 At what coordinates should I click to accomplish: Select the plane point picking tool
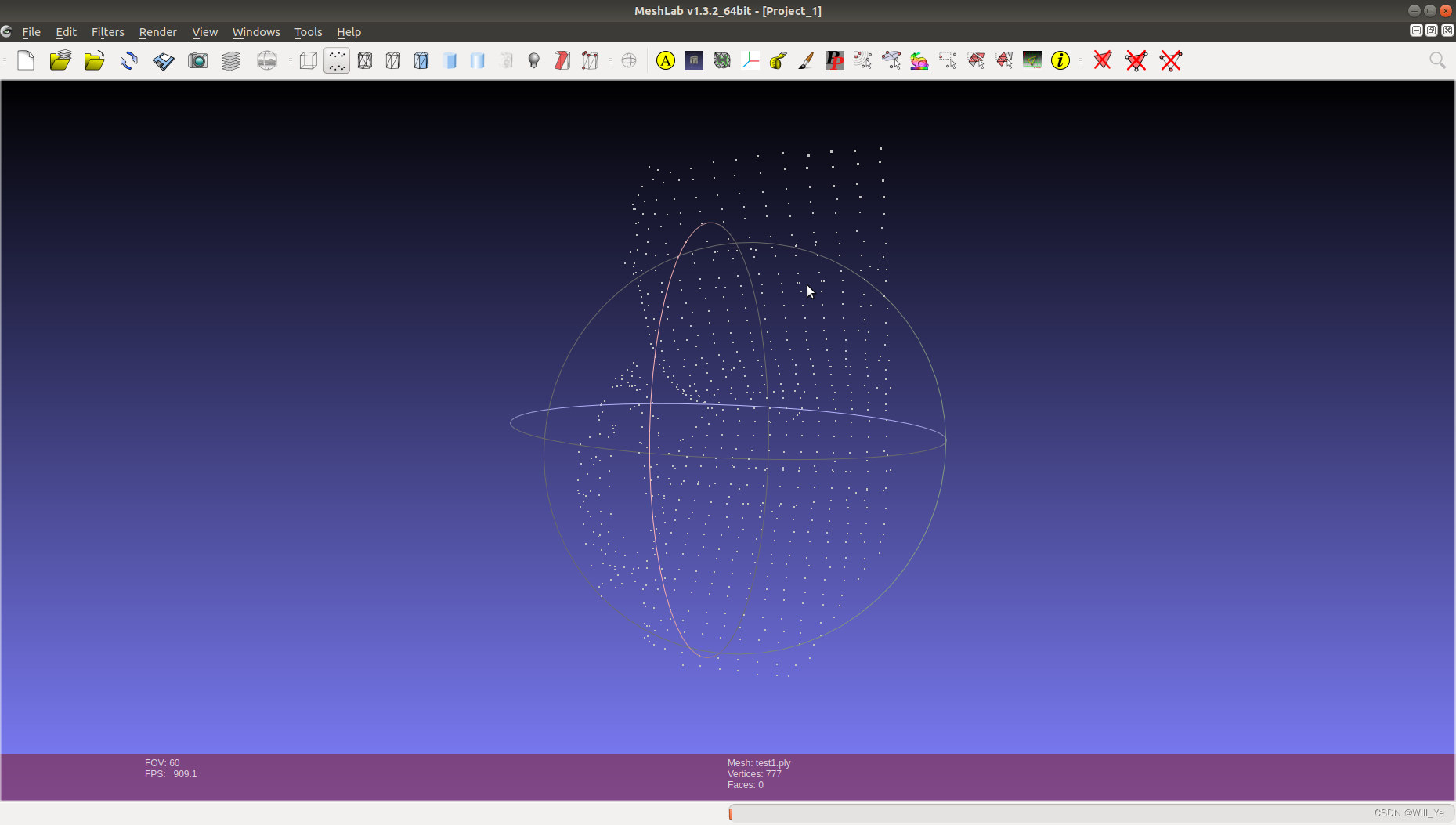891,60
